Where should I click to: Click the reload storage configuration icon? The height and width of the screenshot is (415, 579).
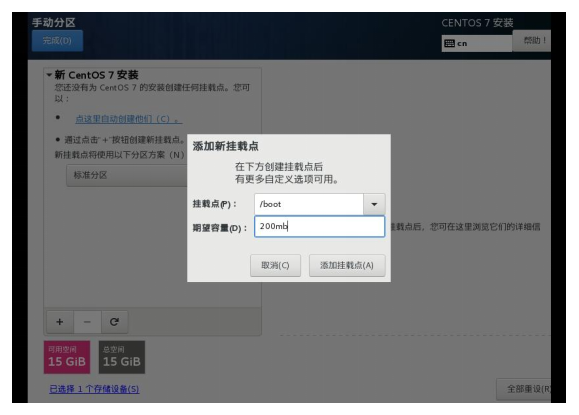coord(114,322)
